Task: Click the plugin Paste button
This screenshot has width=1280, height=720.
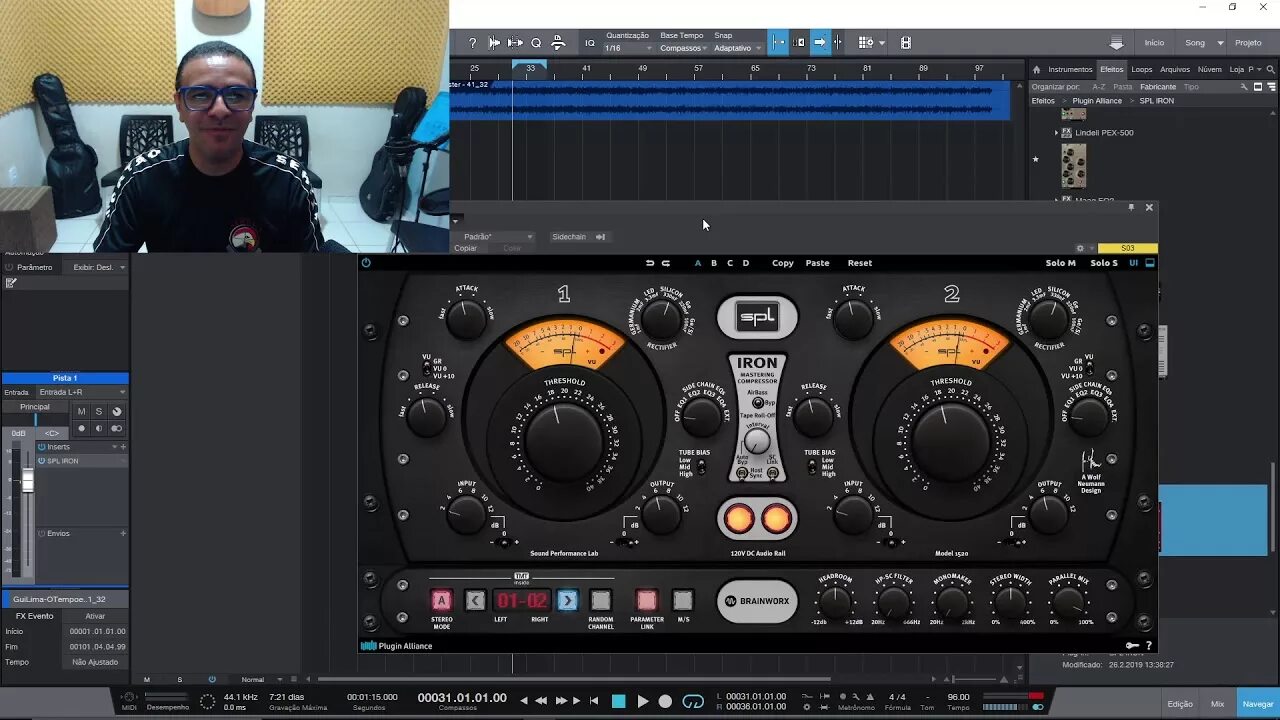Action: pyautogui.click(x=818, y=263)
